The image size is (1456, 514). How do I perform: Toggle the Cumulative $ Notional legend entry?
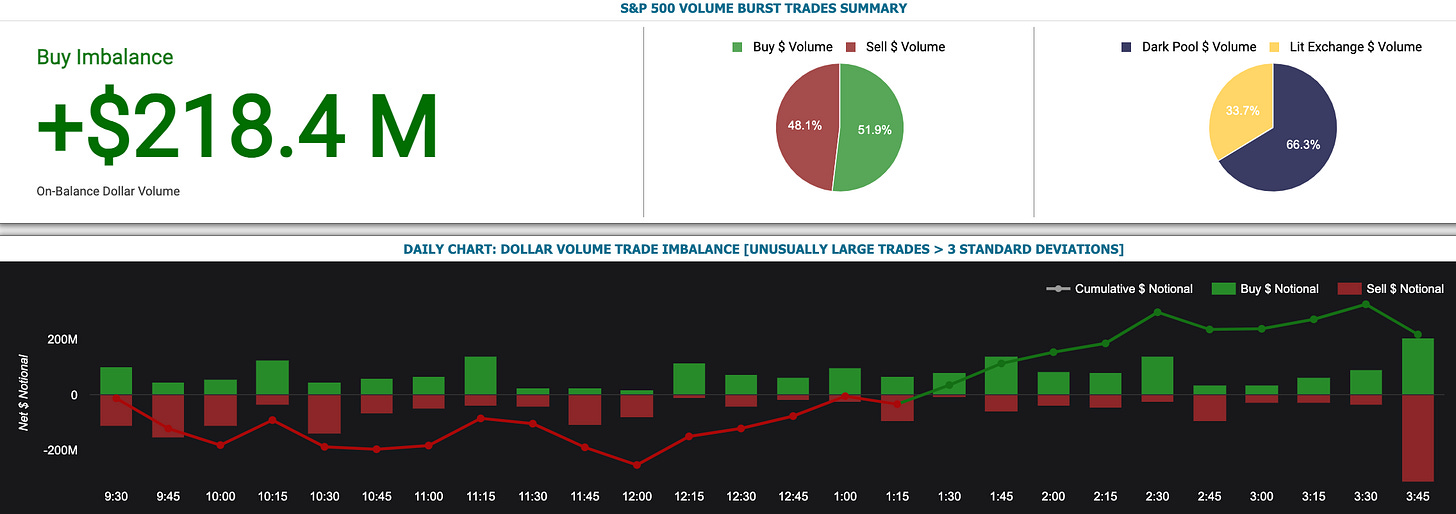(x=1119, y=289)
